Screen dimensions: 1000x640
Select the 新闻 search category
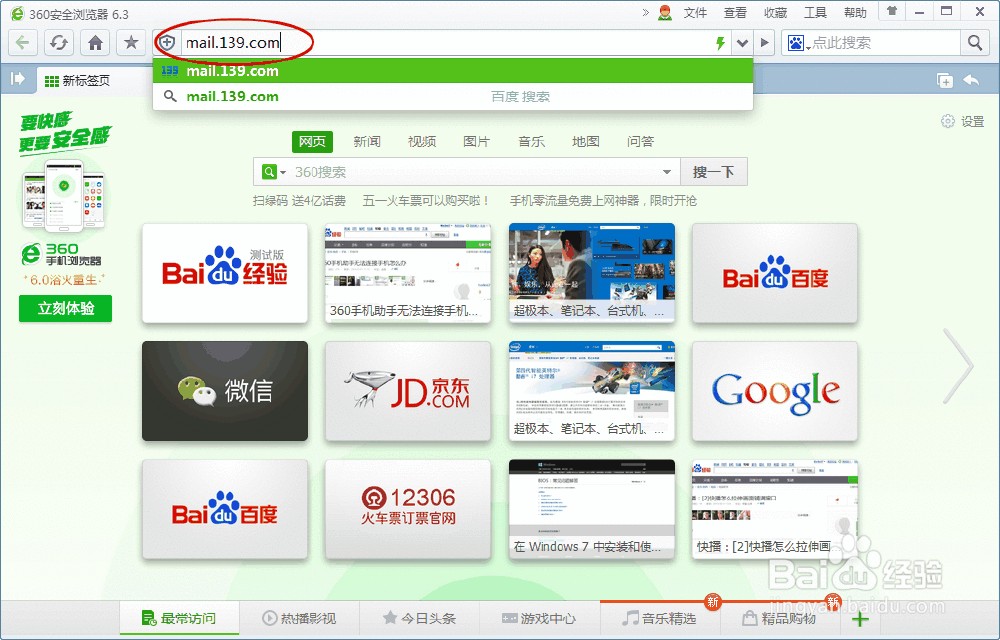coord(367,142)
